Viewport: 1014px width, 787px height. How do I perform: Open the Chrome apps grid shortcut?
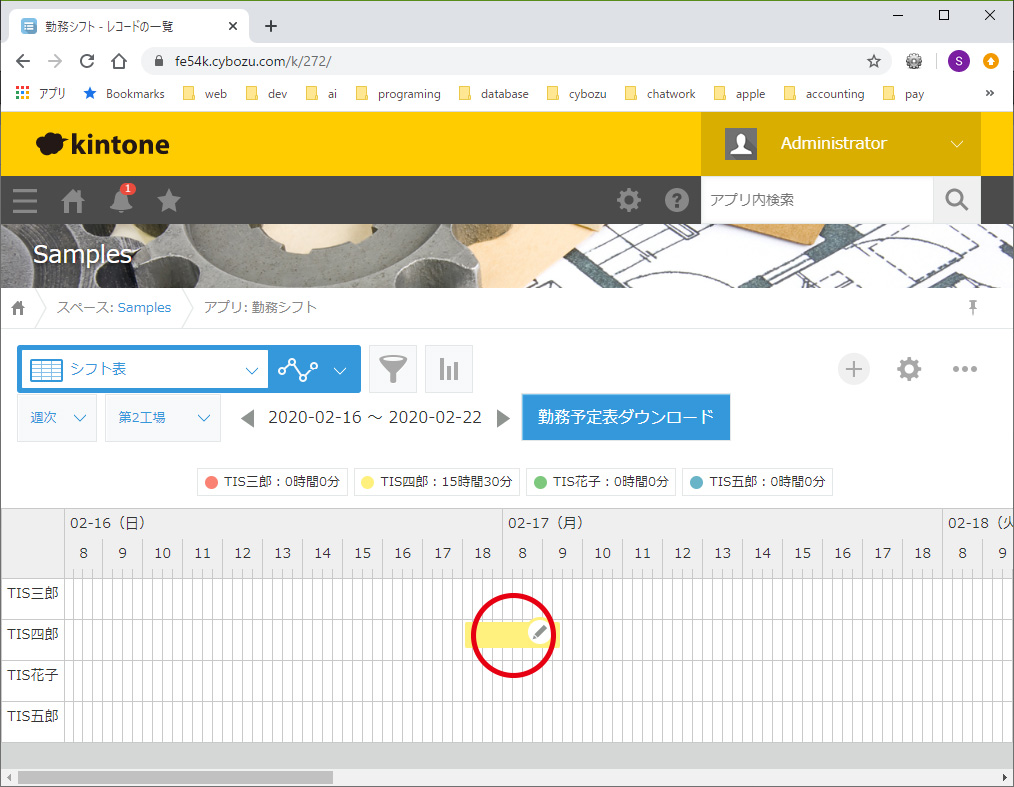tap(23, 93)
